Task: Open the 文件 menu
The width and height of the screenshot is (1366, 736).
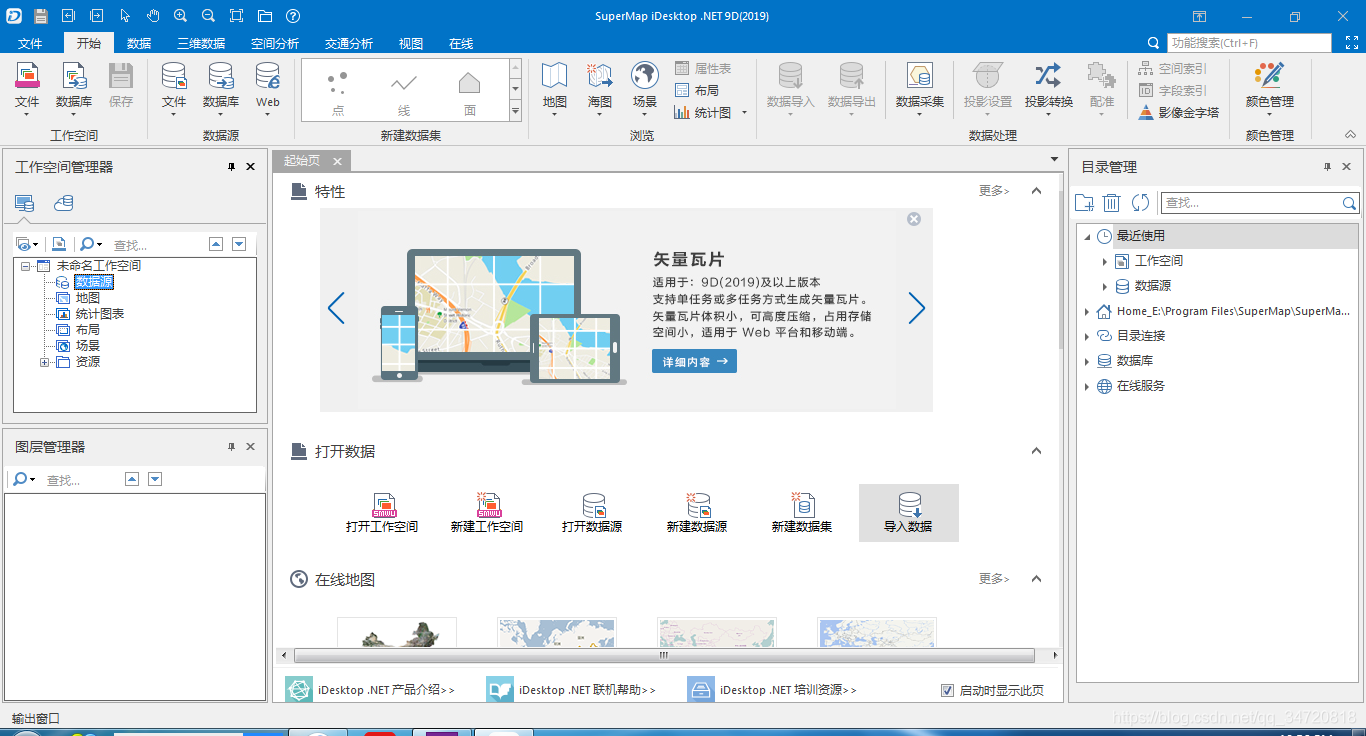Action: coord(31,43)
